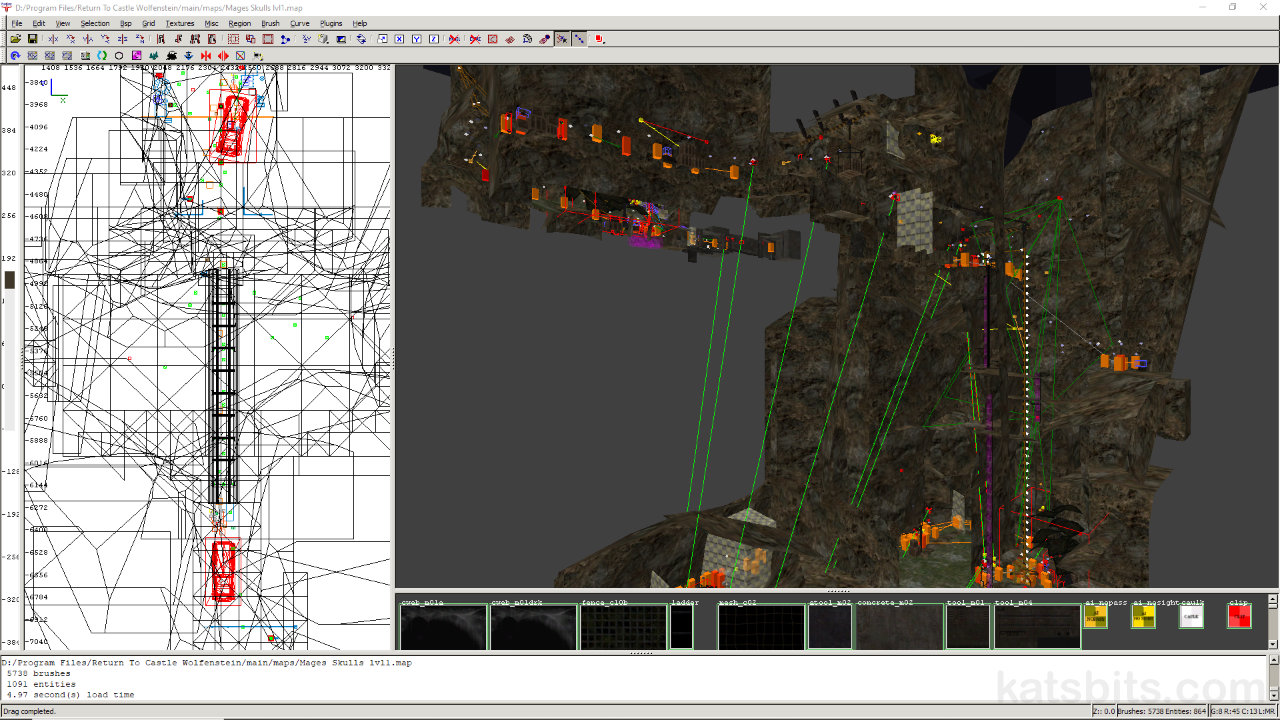Open the texture view mode icon
Screen dimensions: 1280x720
[323, 39]
